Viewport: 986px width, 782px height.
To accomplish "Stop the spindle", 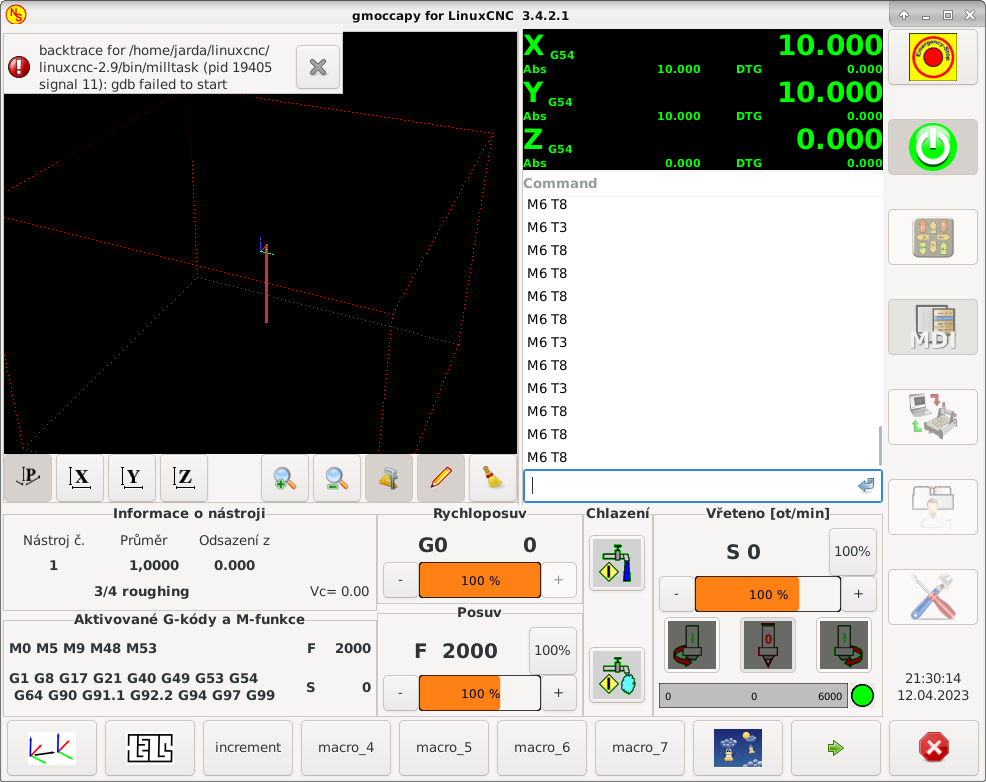I will click(767, 645).
